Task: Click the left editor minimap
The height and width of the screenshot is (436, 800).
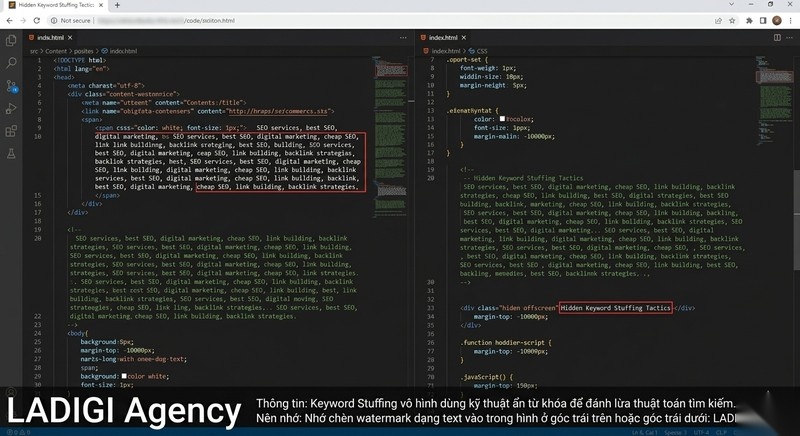Action: (391, 138)
